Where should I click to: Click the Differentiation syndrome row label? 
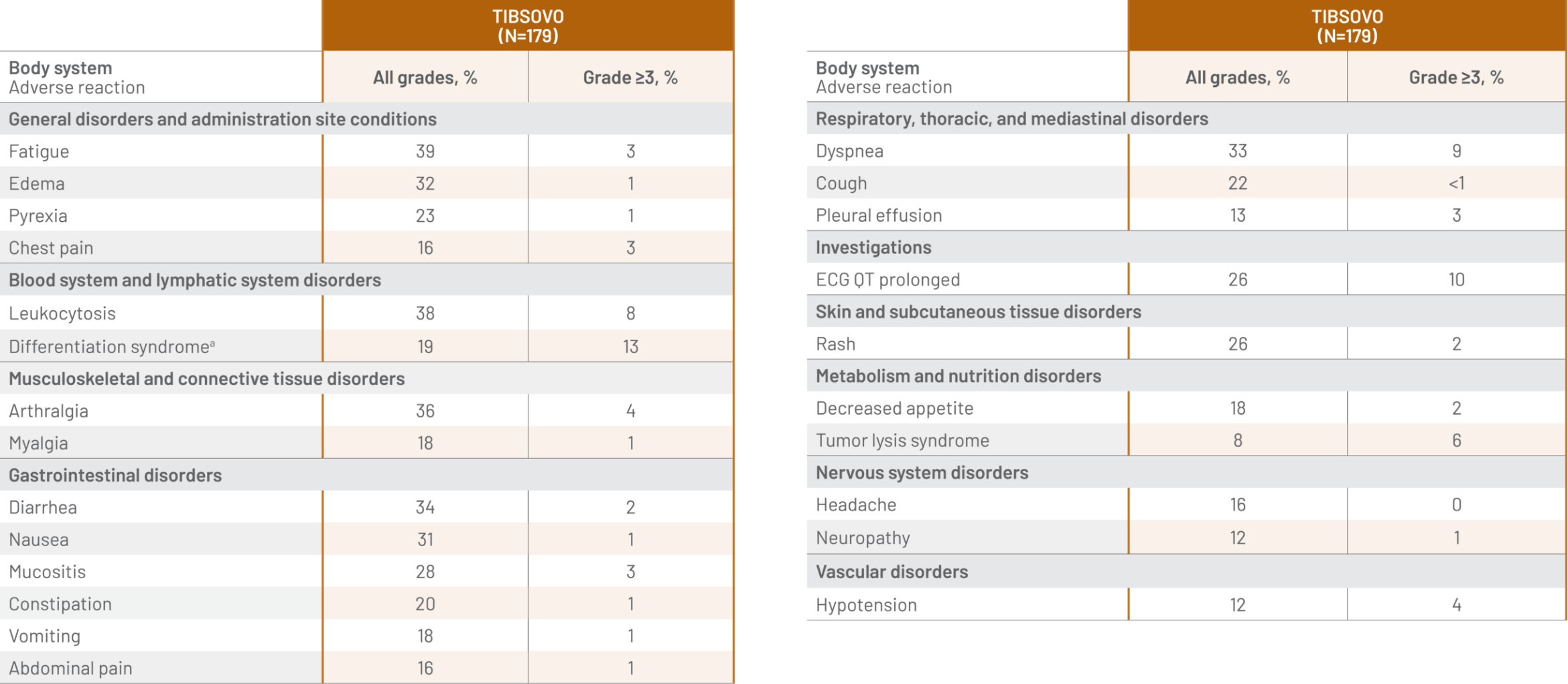tap(111, 346)
